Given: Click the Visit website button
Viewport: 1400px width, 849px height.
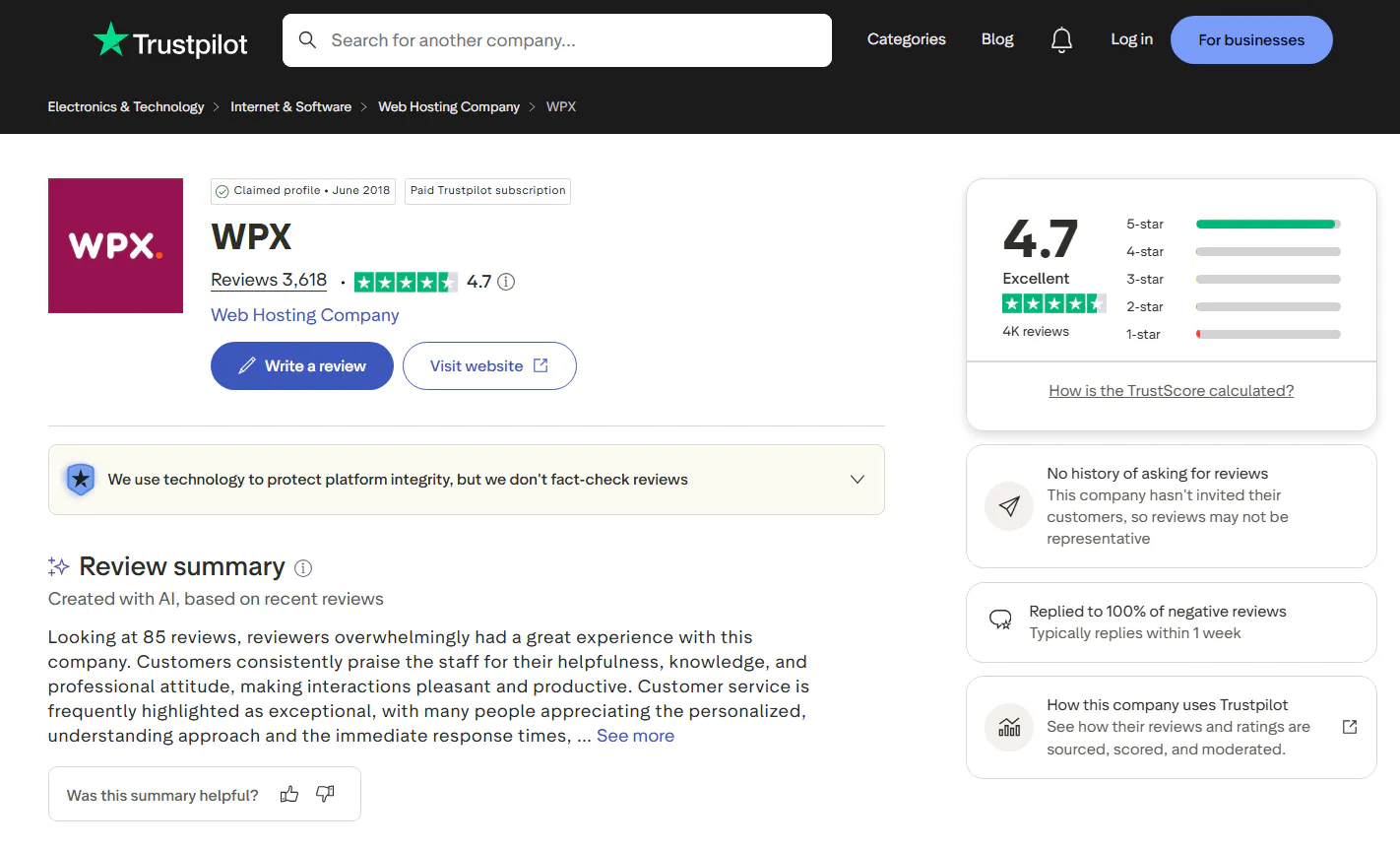Looking at the screenshot, I should [x=489, y=366].
